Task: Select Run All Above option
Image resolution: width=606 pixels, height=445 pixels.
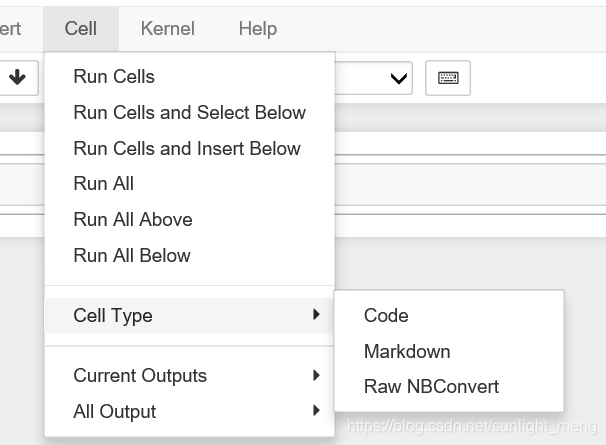Action: 132,220
